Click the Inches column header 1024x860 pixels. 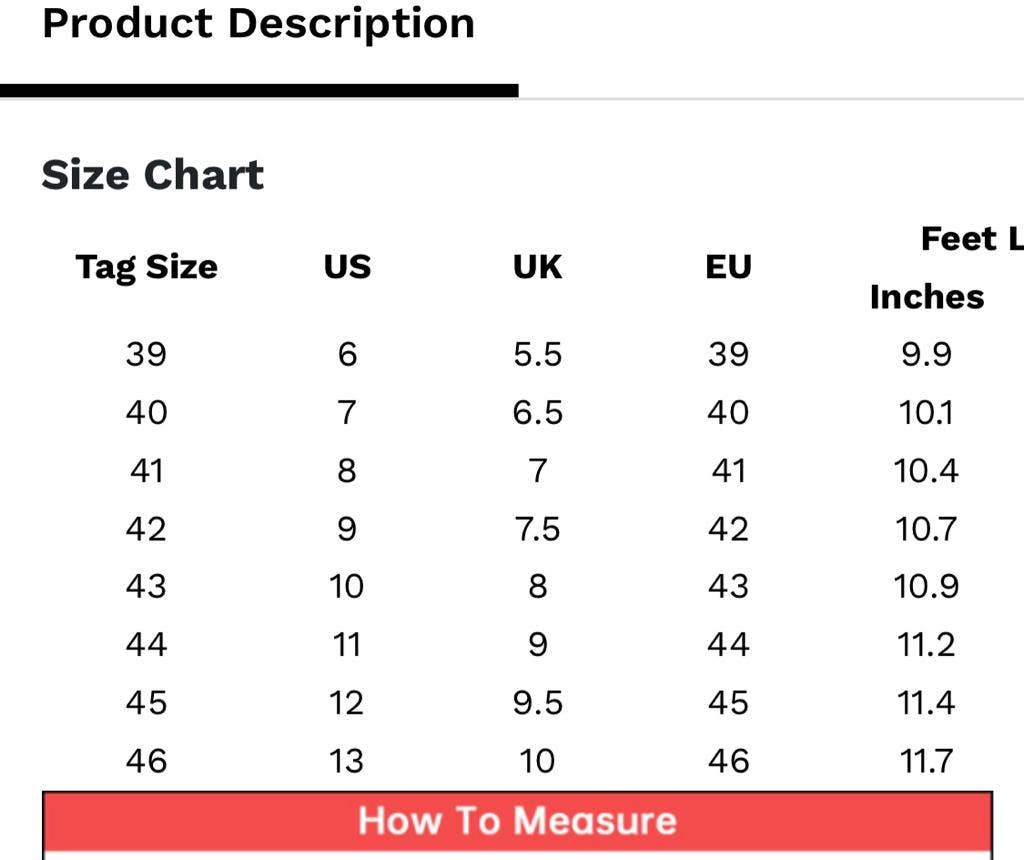(927, 297)
